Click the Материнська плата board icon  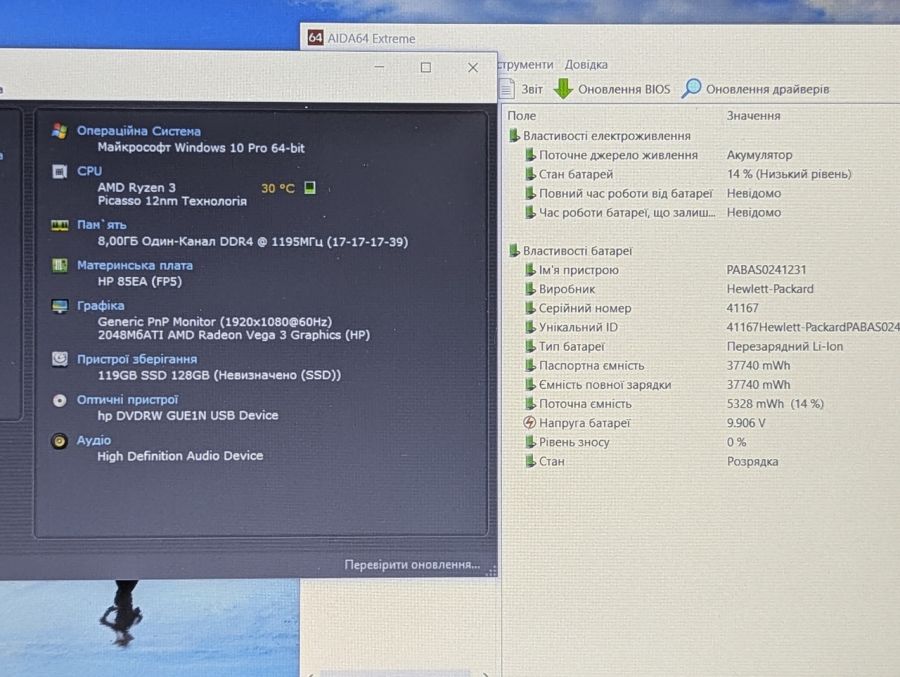(x=59, y=265)
